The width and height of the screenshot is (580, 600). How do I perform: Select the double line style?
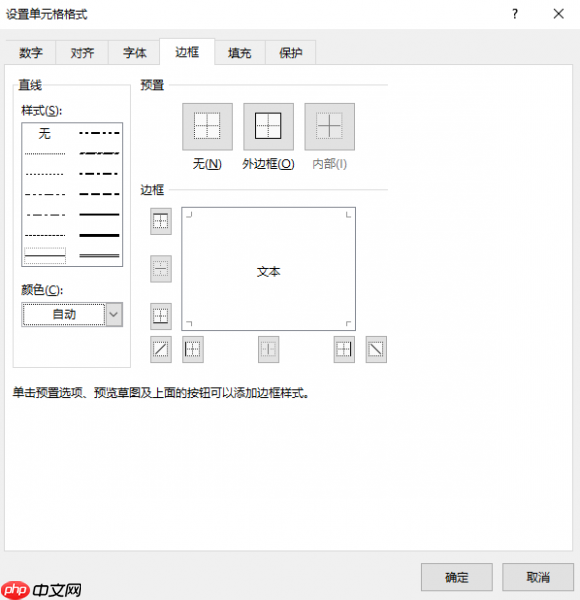[99, 255]
